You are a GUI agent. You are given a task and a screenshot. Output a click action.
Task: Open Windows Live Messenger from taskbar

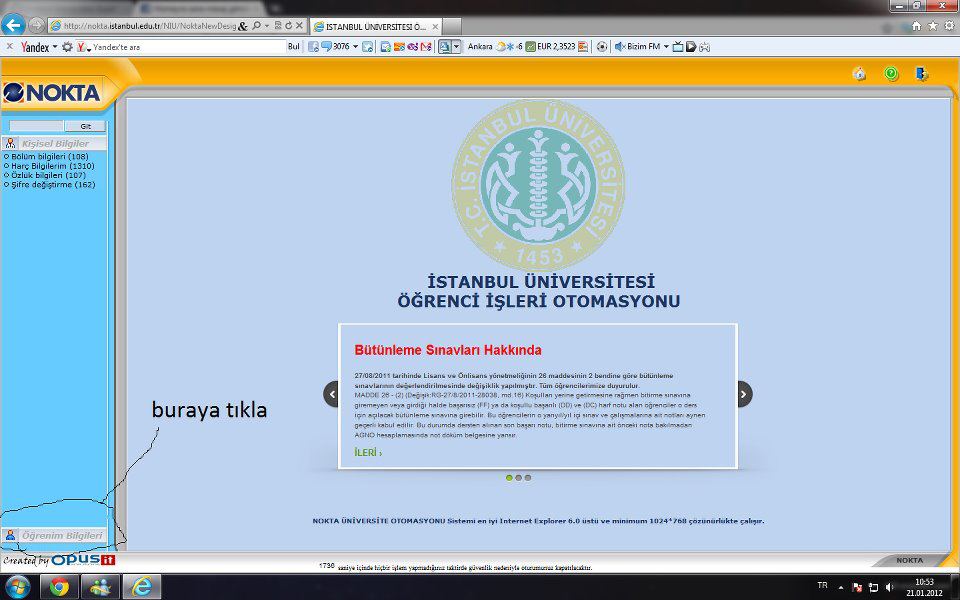coord(100,587)
